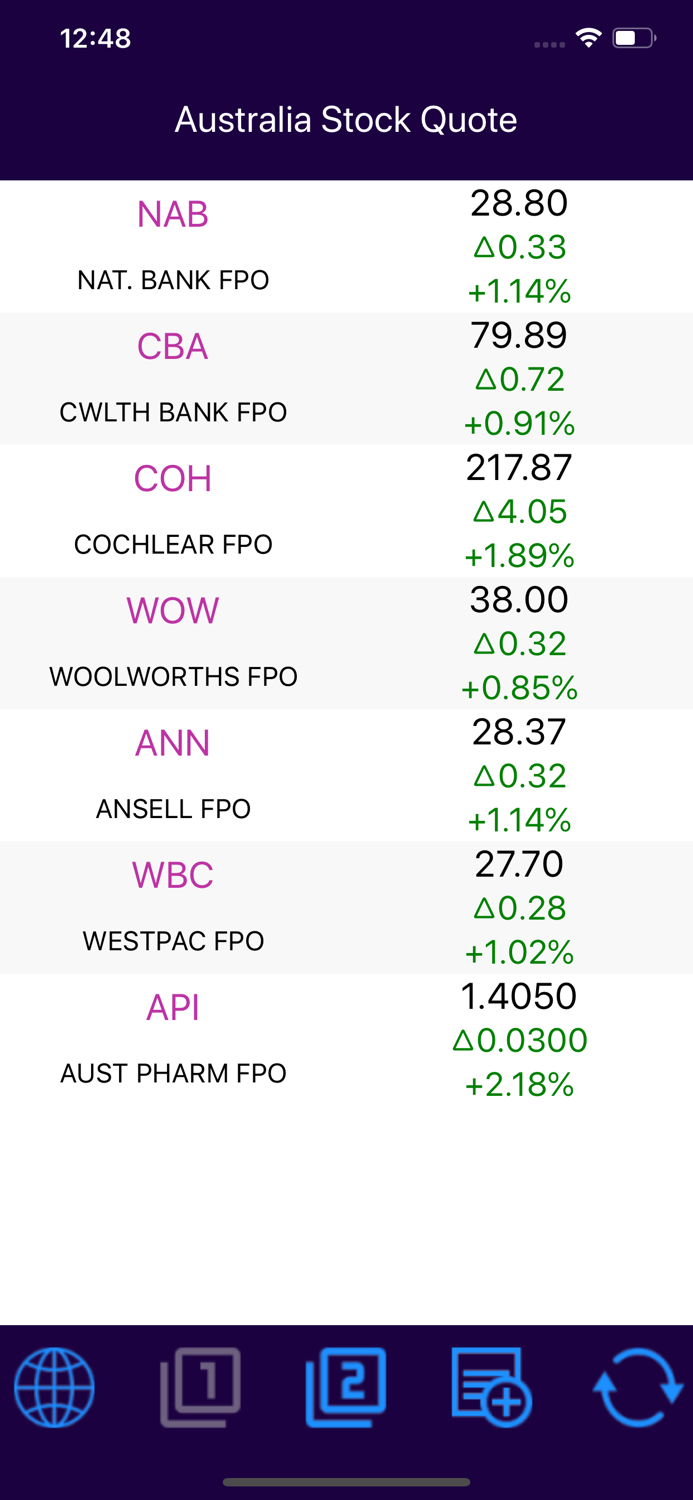Tap the WOW Woolworths row
Screen dimensions: 693x1500
click(x=172, y=611)
